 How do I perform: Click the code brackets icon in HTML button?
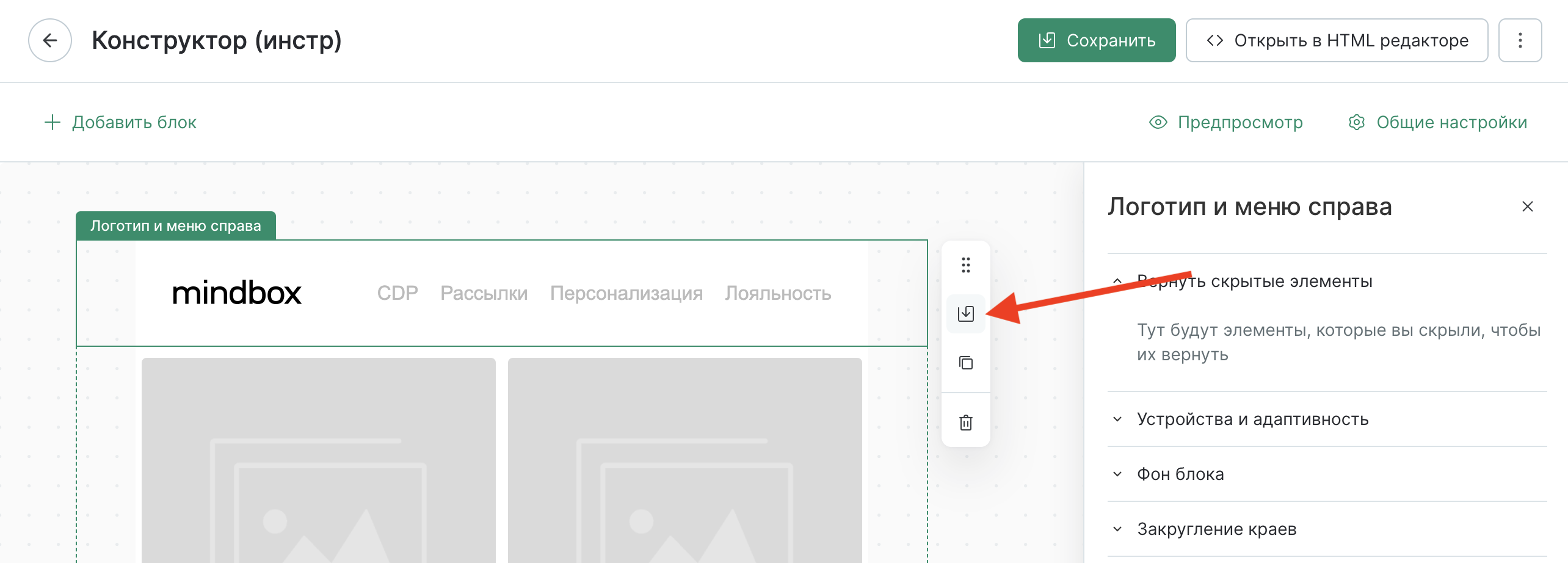pyautogui.click(x=1215, y=40)
